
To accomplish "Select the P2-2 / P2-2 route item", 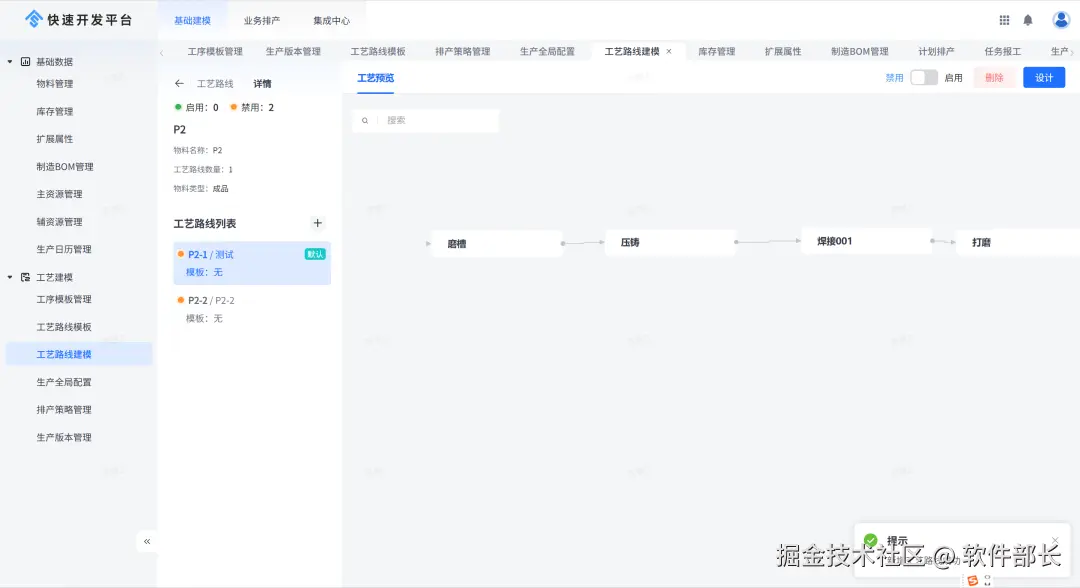I will click(x=252, y=309).
